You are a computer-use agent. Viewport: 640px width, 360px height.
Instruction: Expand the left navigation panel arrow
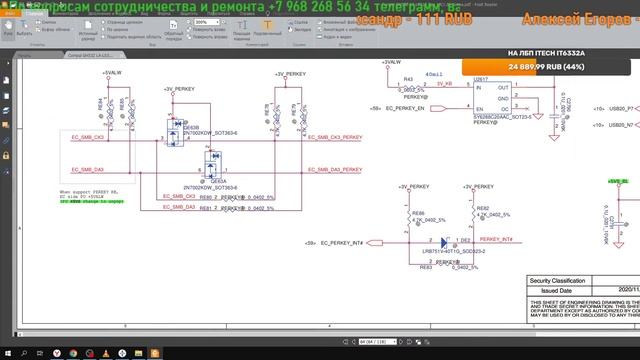(x=7, y=63)
